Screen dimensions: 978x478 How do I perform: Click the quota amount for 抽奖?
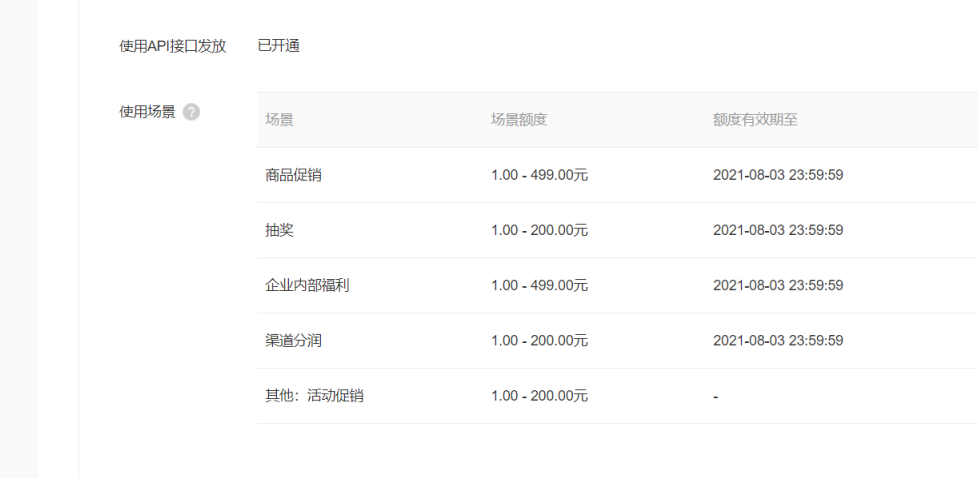coord(540,230)
